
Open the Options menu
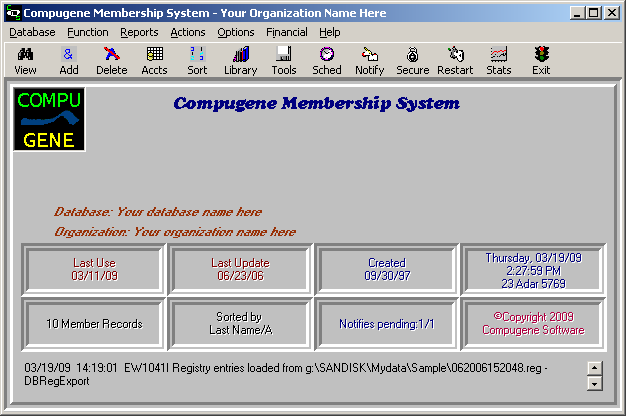pyautogui.click(x=236, y=32)
